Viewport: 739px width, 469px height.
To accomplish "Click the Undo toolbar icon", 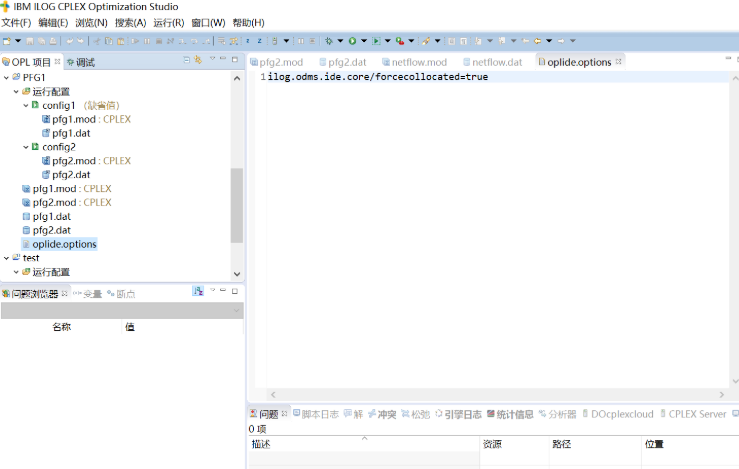I will [70, 41].
